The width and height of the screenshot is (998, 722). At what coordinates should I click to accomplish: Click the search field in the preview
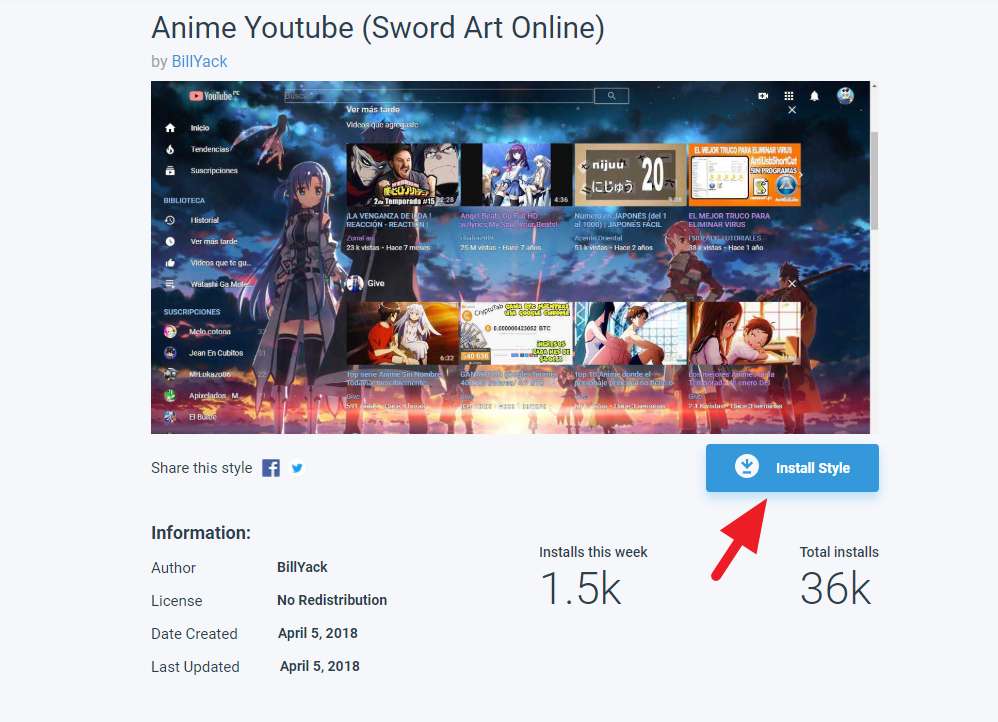[x=438, y=96]
